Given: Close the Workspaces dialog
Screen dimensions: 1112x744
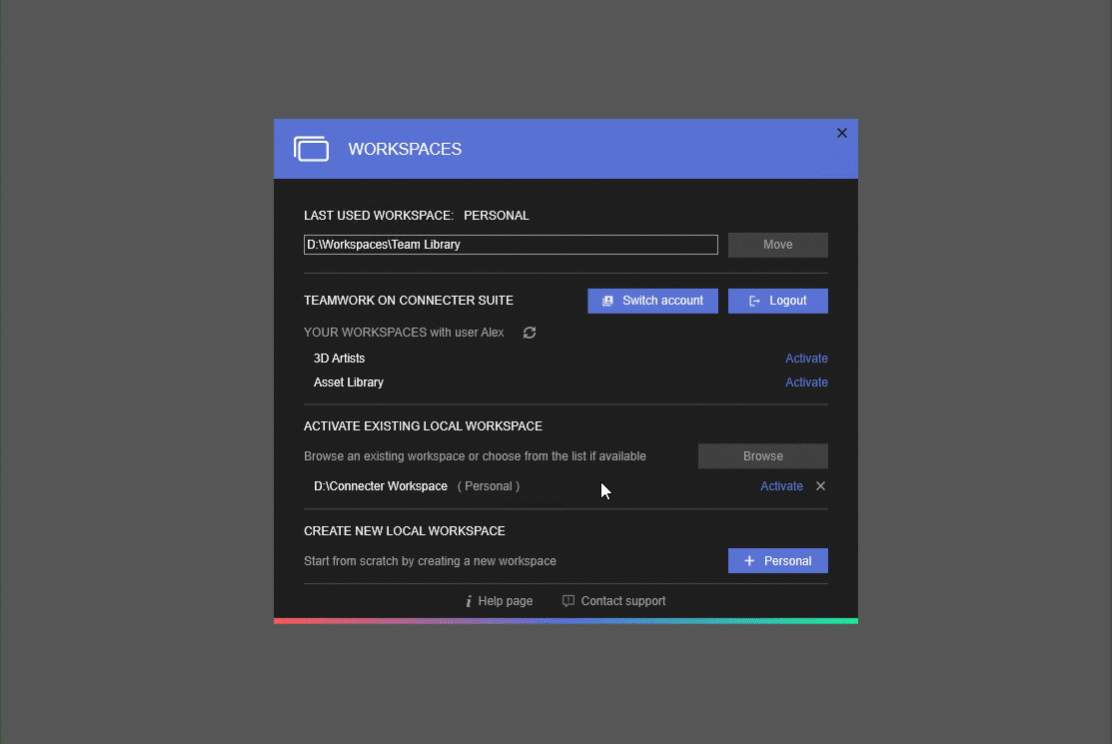Looking at the screenshot, I should [842, 133].
